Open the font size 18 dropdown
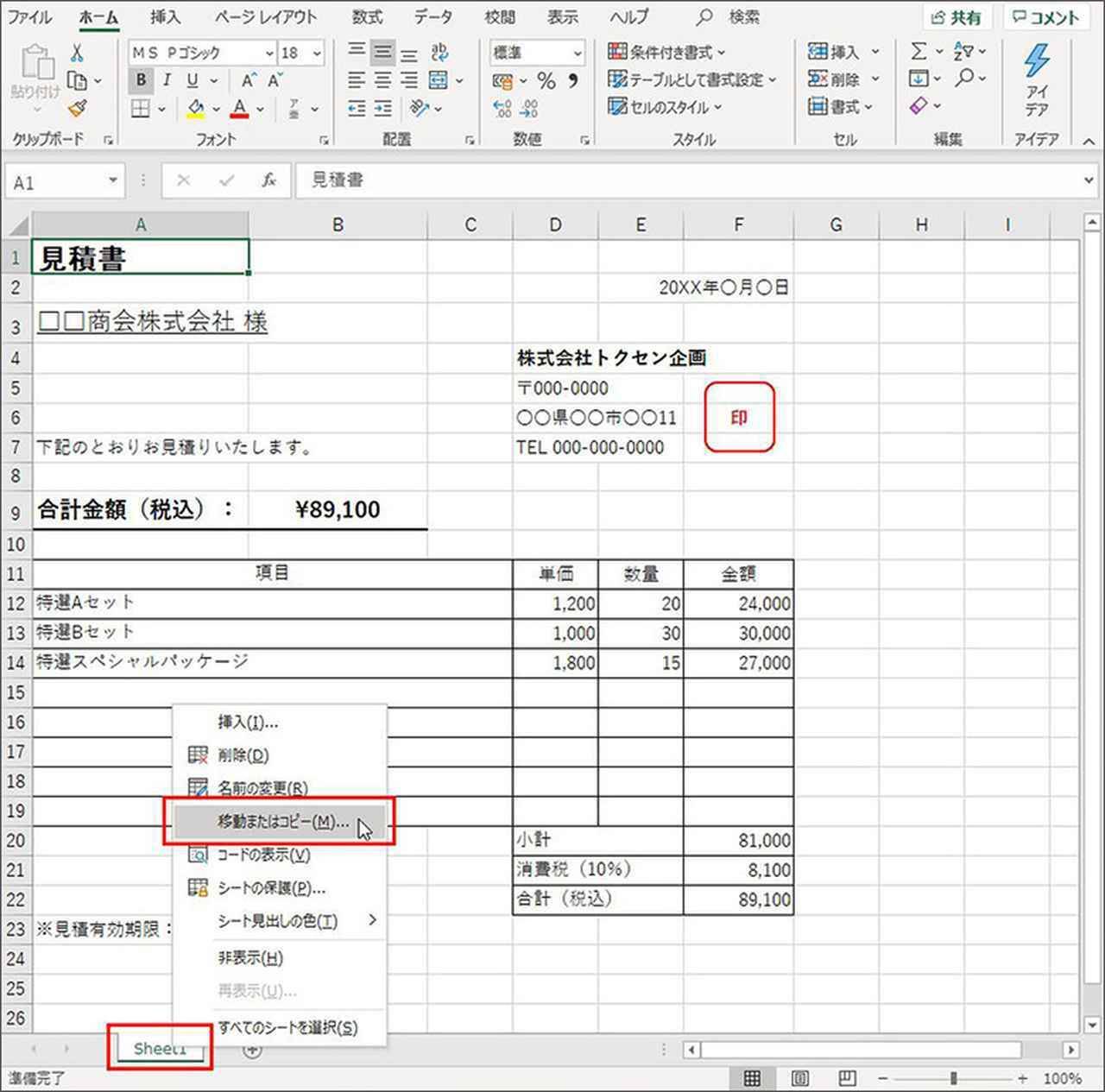Screen dimensions: 1105x1092 317,53
